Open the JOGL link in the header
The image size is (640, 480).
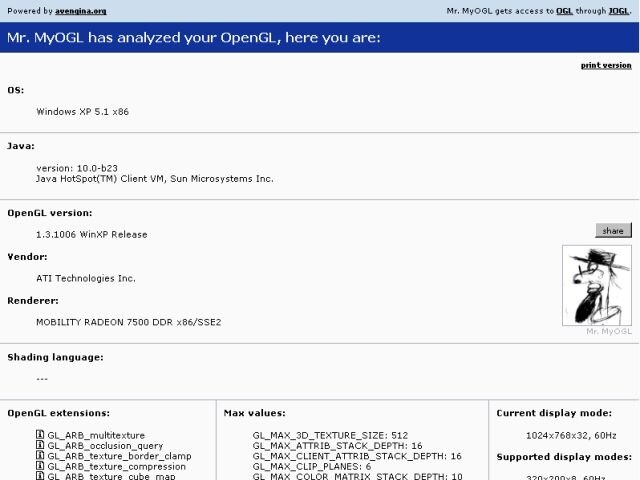(x=619, y=11)
